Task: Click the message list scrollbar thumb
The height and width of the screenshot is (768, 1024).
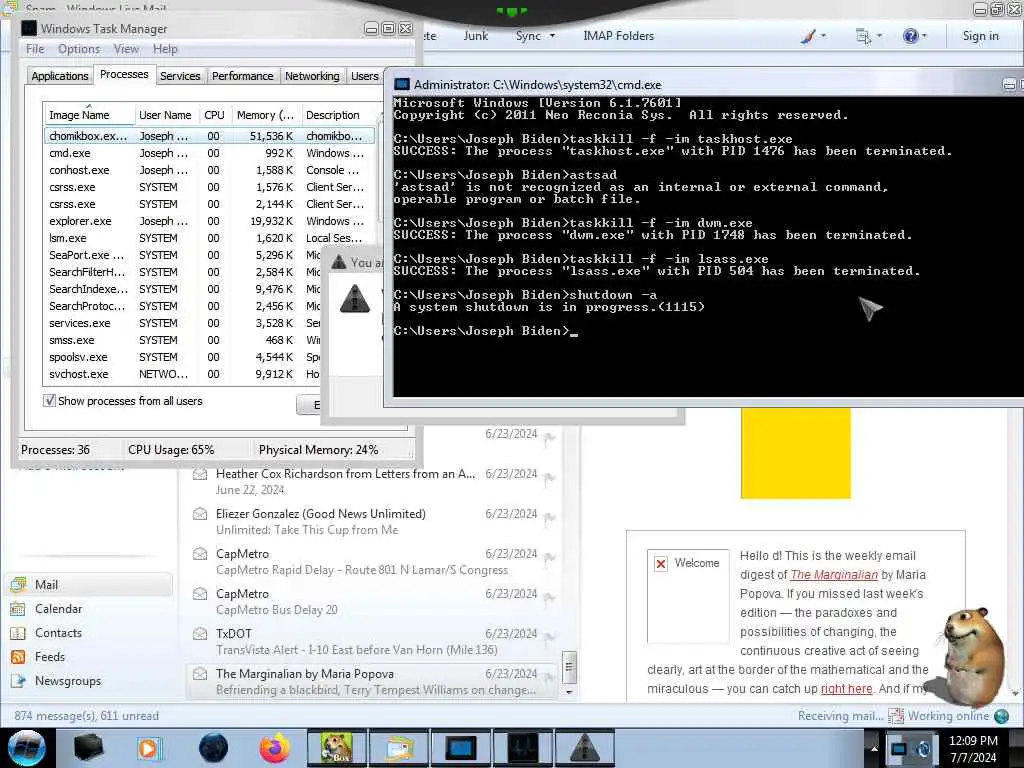Action: point(569,667)
